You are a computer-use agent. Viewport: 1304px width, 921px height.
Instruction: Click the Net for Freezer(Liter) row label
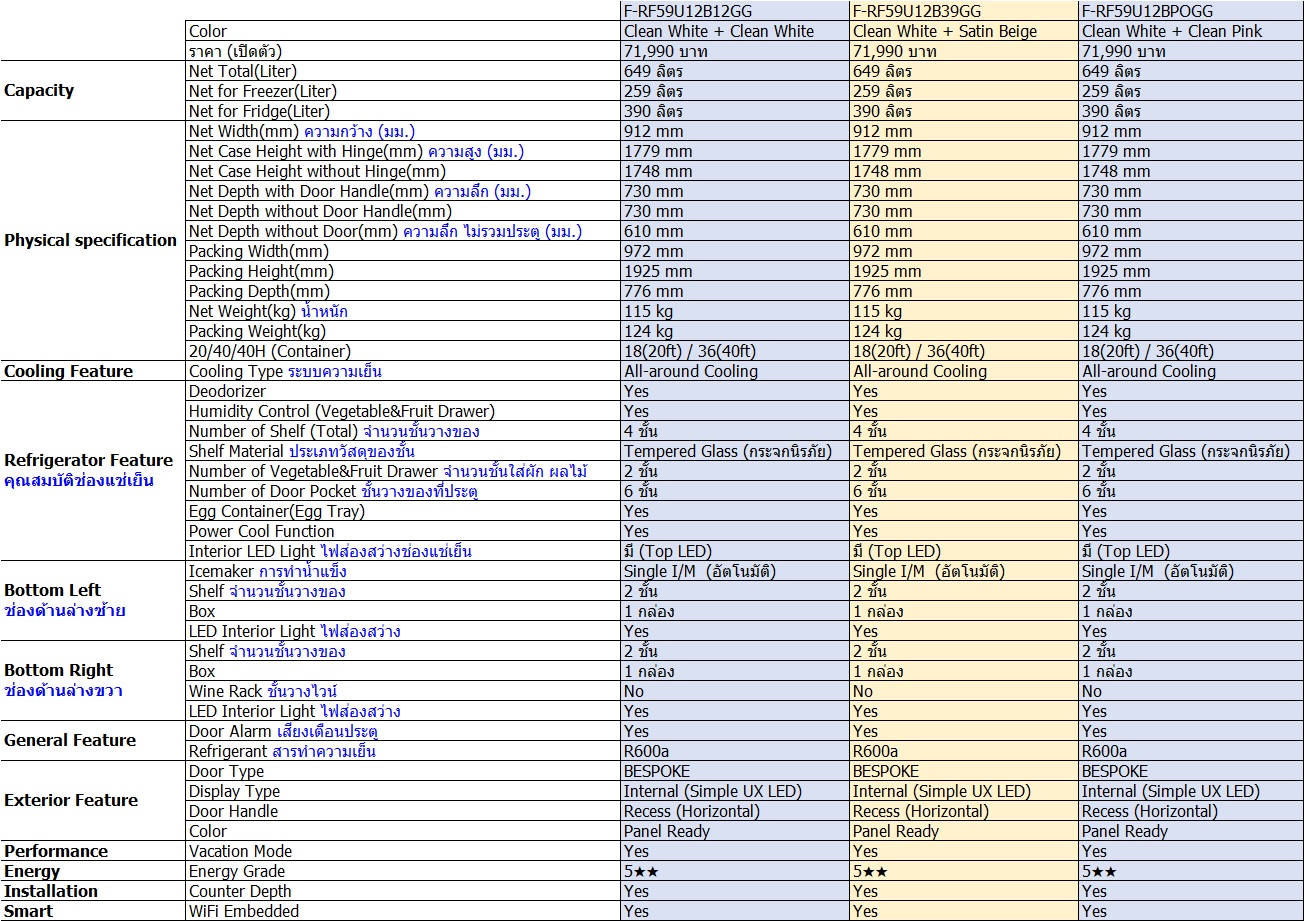(x=262, y=91)
